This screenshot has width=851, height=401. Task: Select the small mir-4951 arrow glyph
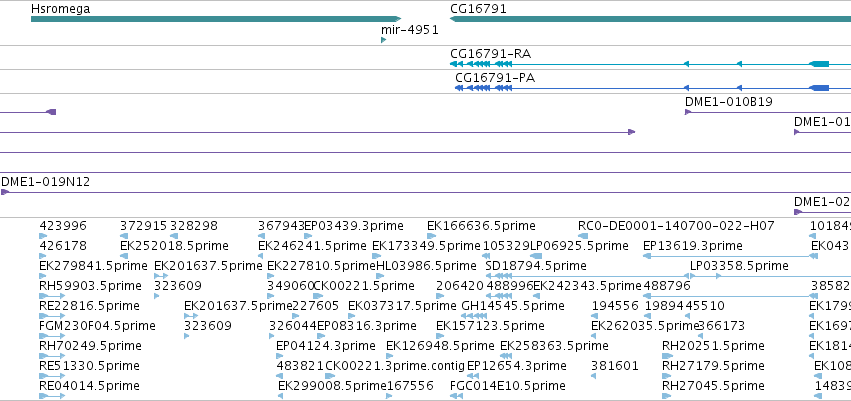pos(384,40)
